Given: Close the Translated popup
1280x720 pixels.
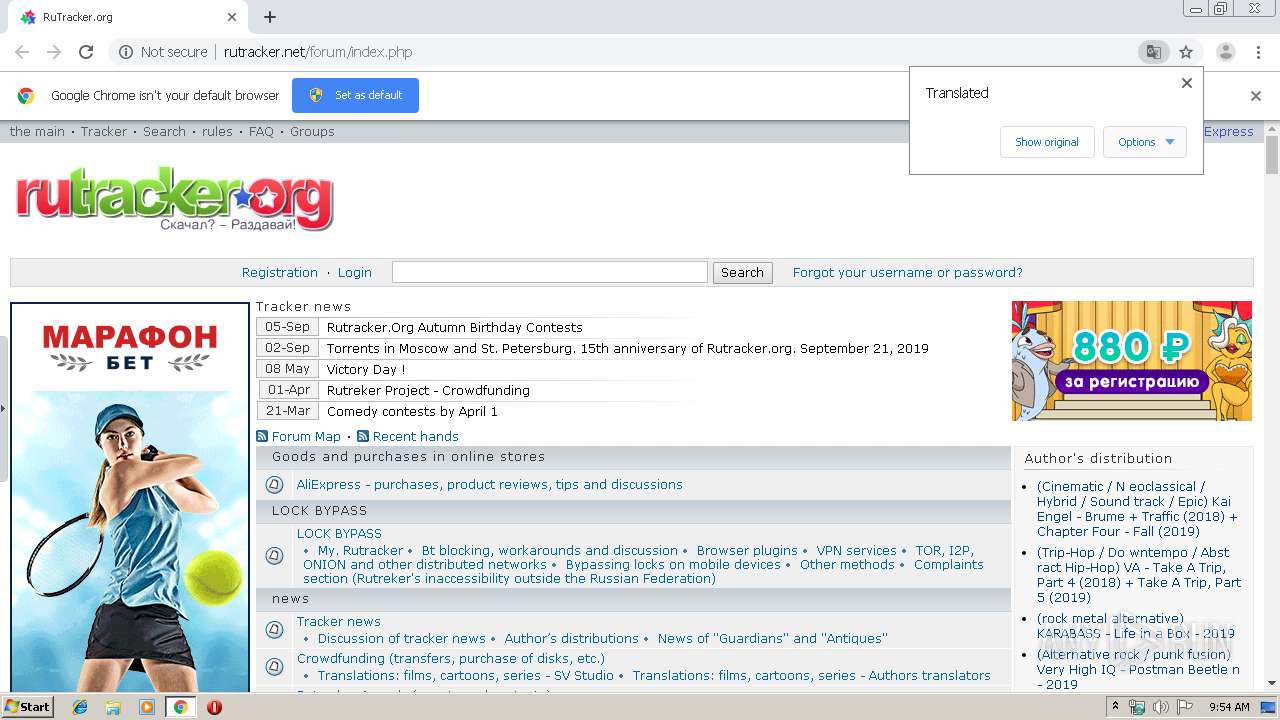Looking at the screenshot, I should [x=1187, y=83].
